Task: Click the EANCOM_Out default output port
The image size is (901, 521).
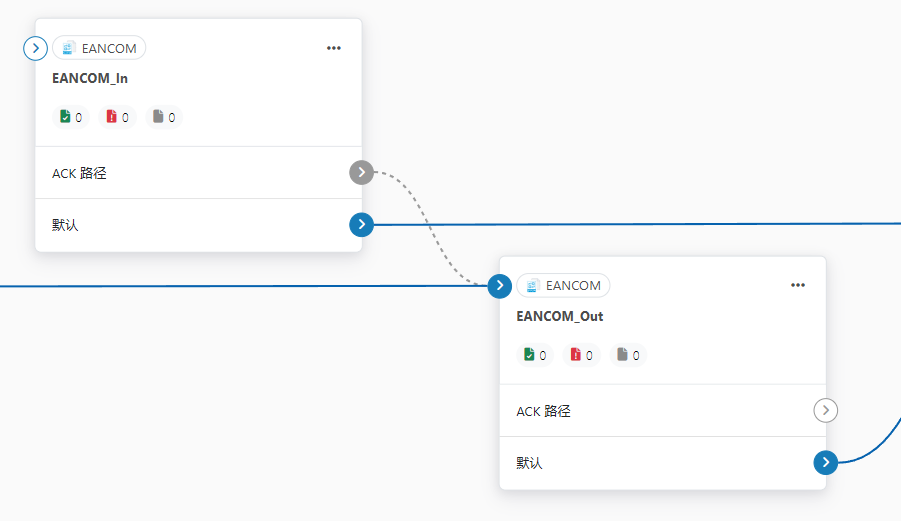Action: point(825,462)
